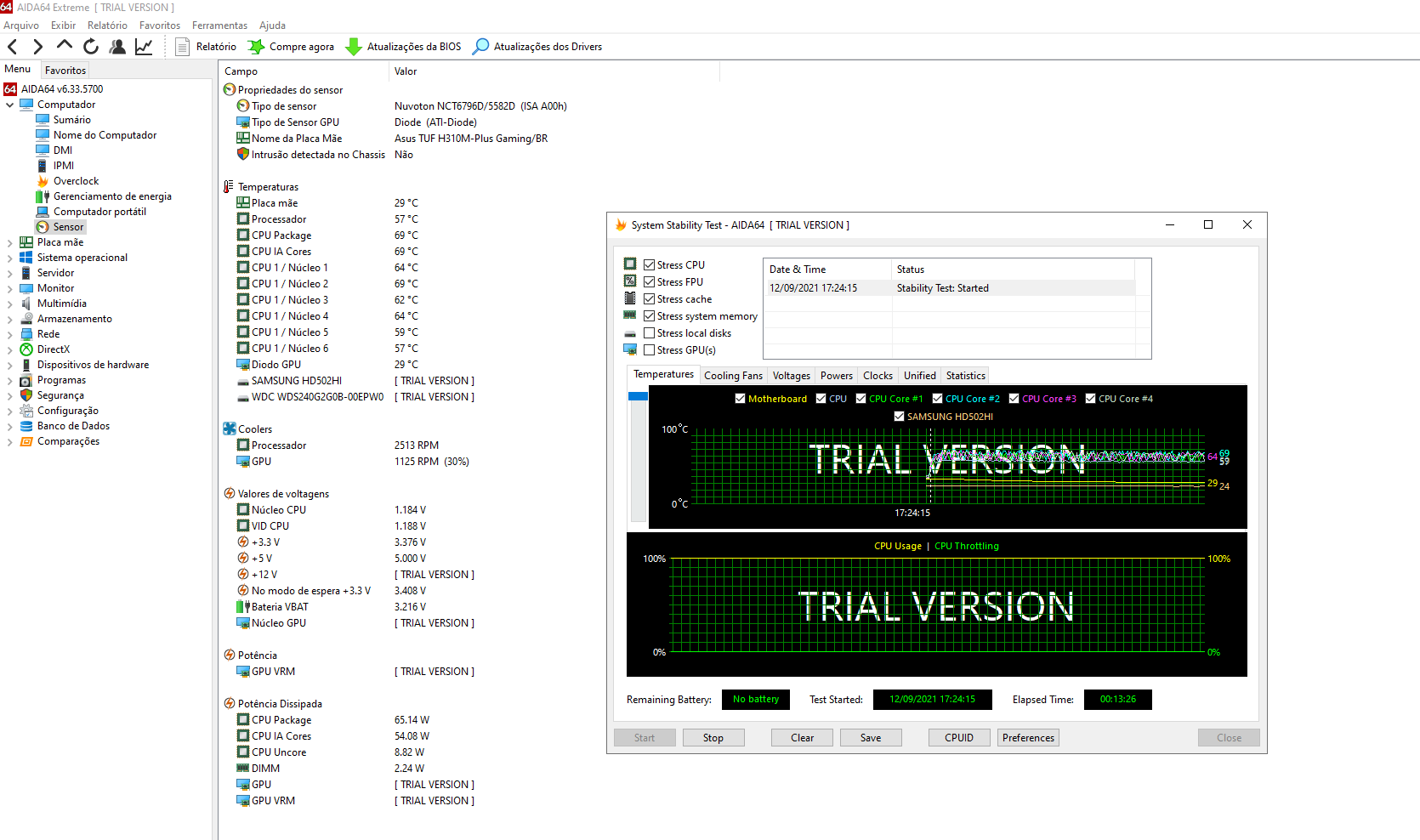Open the Banco de Dados node
Image resolution: width=1420 pixels, height=840 pixels.
73,426
